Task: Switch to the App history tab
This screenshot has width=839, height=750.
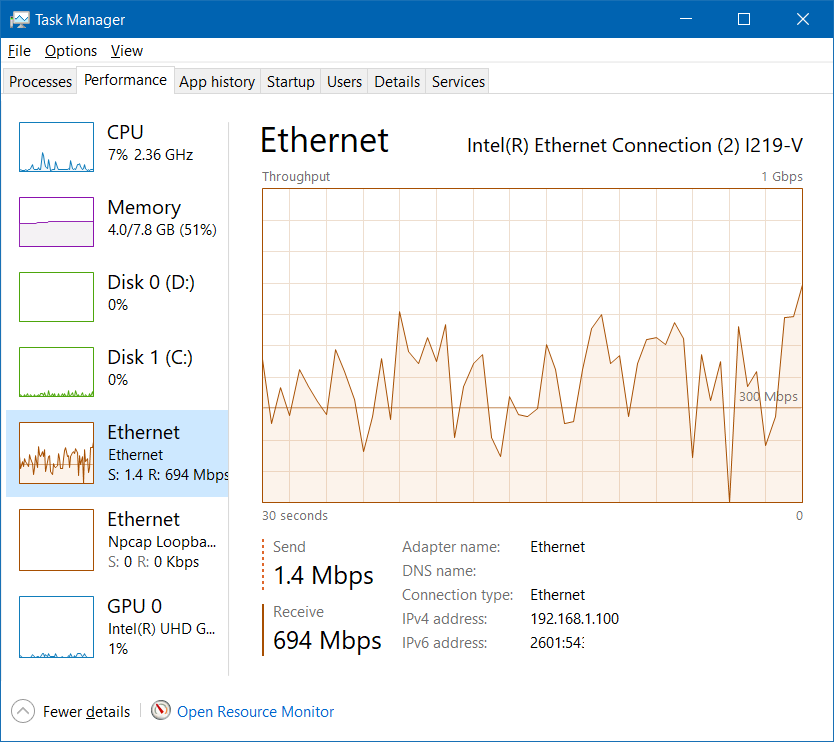Action: click(x=217, y=81)
